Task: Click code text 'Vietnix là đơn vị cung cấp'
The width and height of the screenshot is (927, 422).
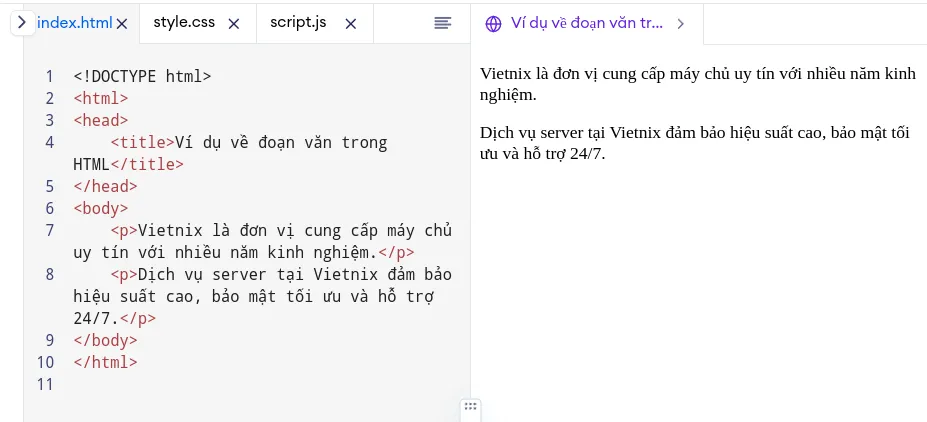Action: point(258,231)
